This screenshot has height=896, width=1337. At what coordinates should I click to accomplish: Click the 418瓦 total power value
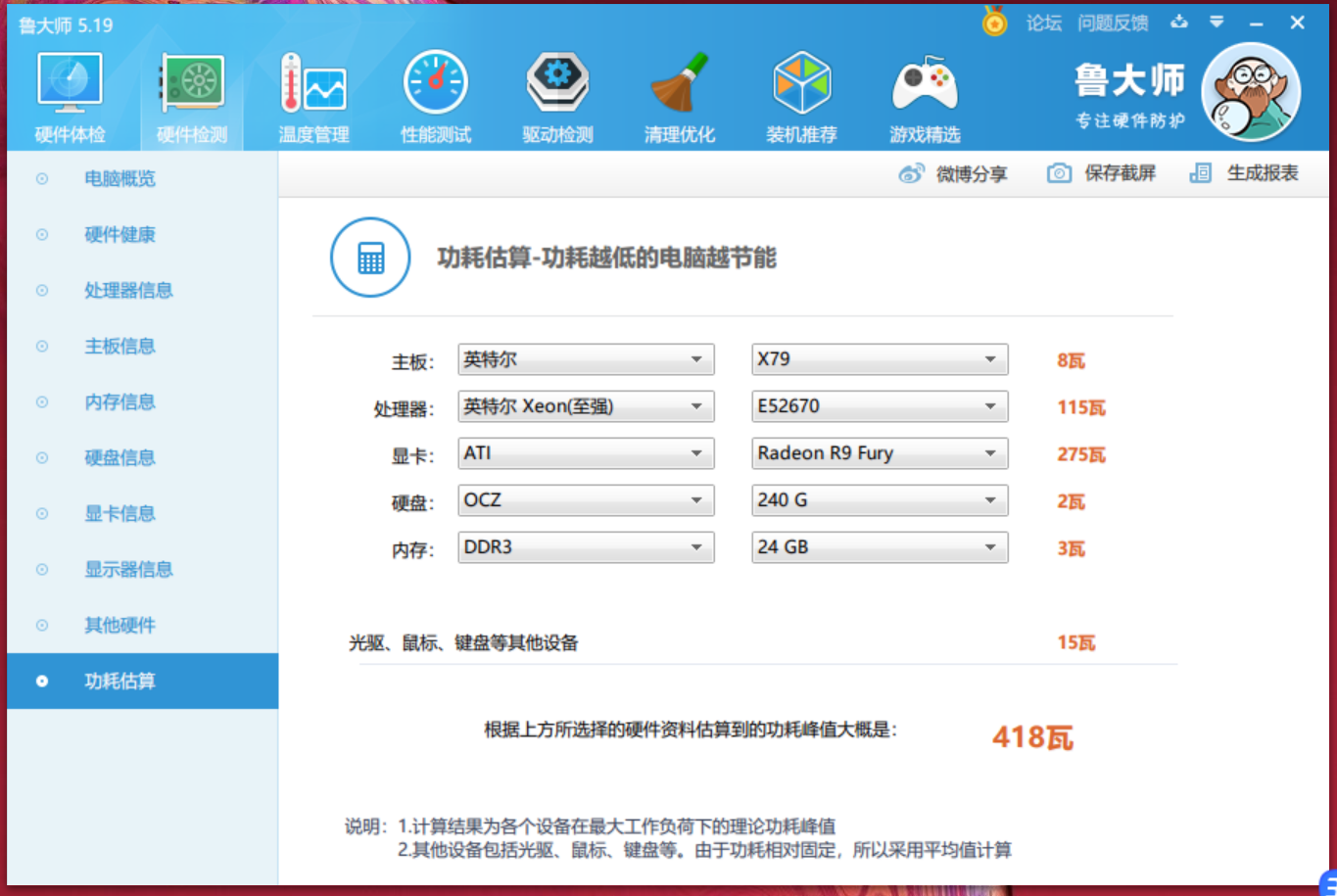(1032, 736)
